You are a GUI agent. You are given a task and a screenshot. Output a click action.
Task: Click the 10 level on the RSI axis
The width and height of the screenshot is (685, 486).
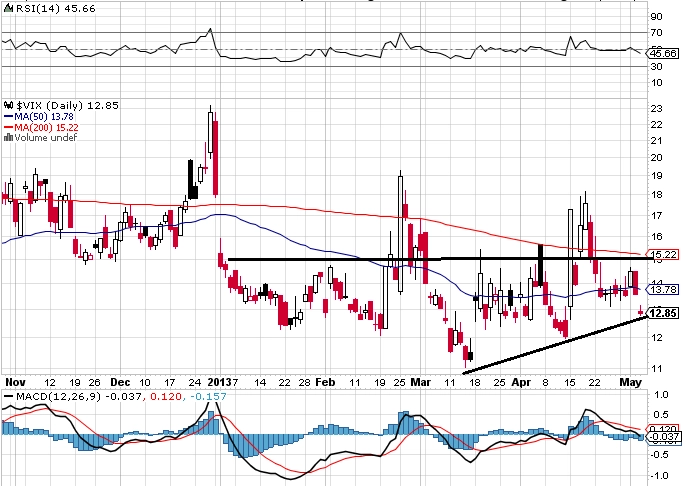[x=657, y=83]
